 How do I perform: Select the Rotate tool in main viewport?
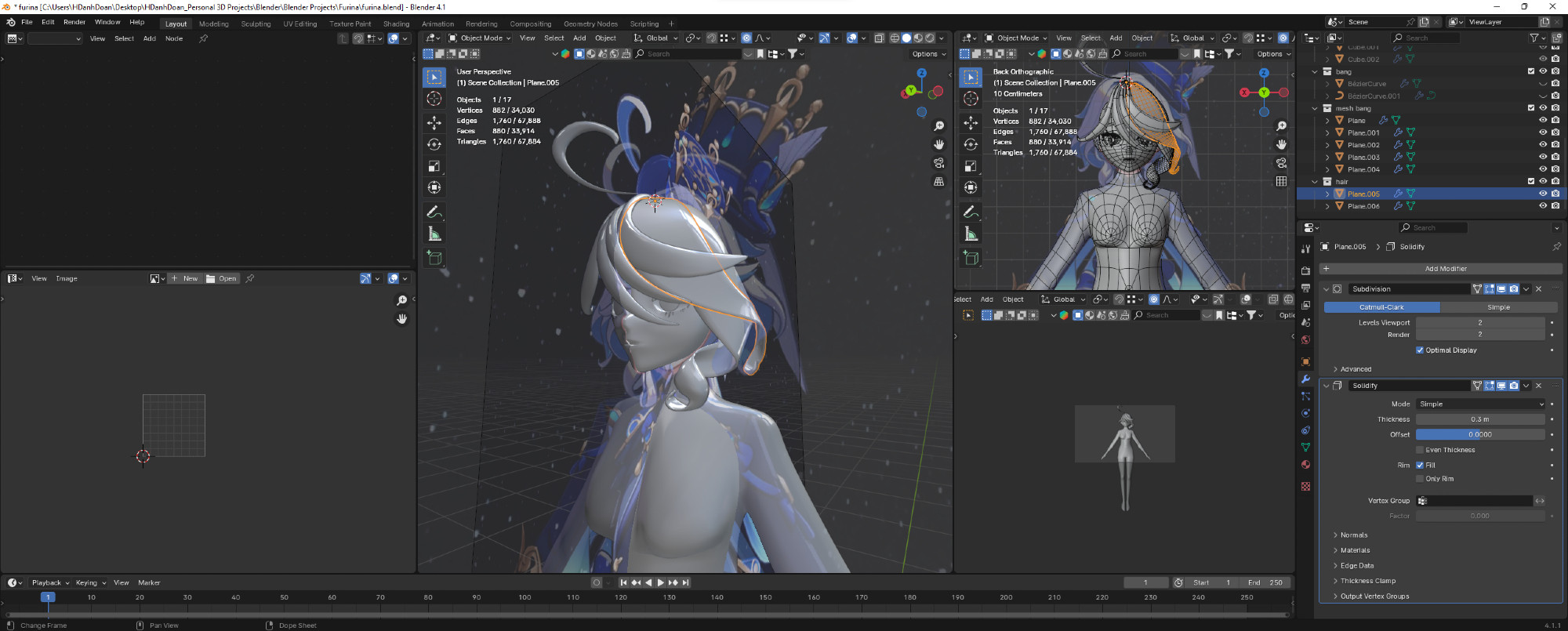point(434,144)
